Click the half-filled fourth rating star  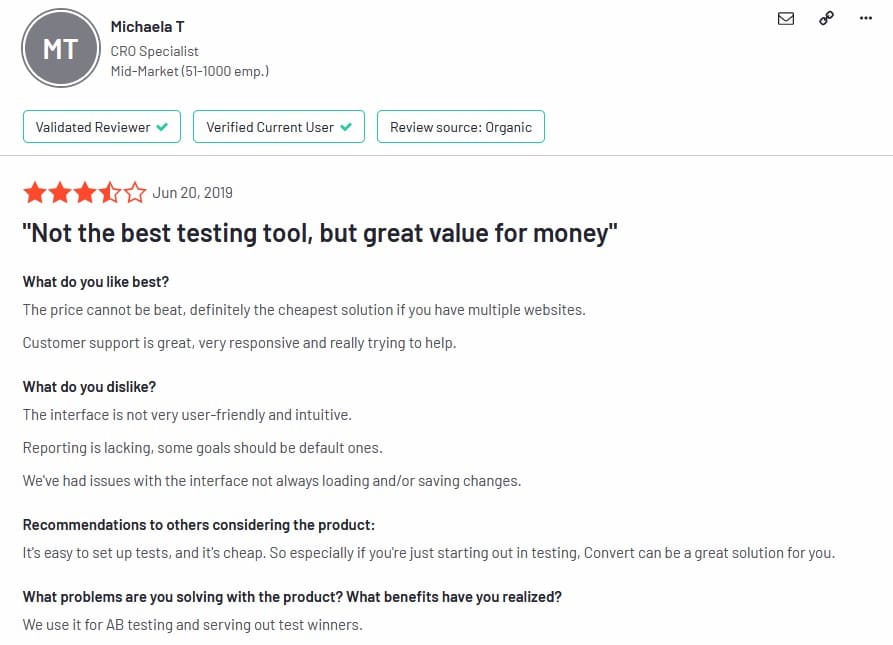point(110,192)
